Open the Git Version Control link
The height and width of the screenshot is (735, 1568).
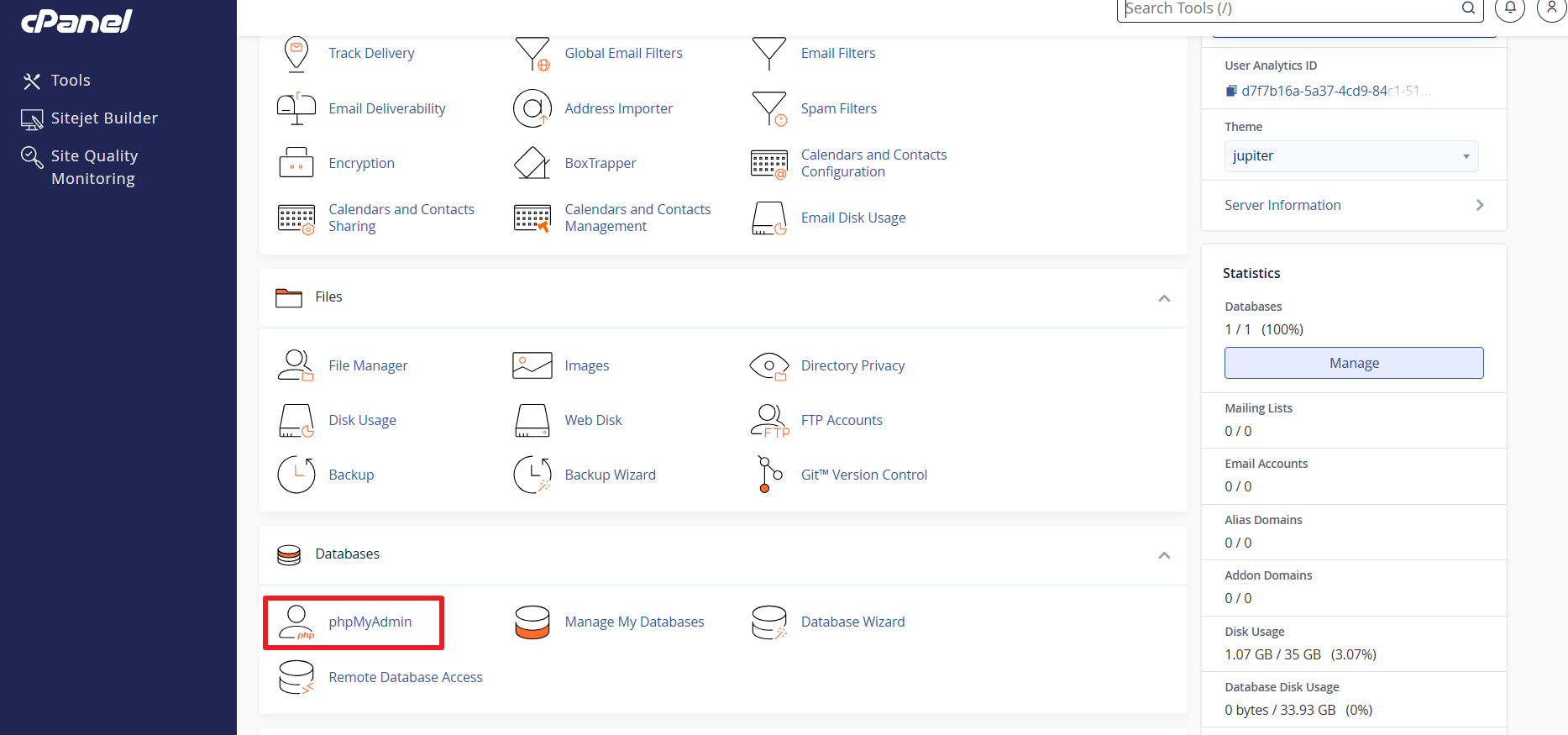pos(864,475)
